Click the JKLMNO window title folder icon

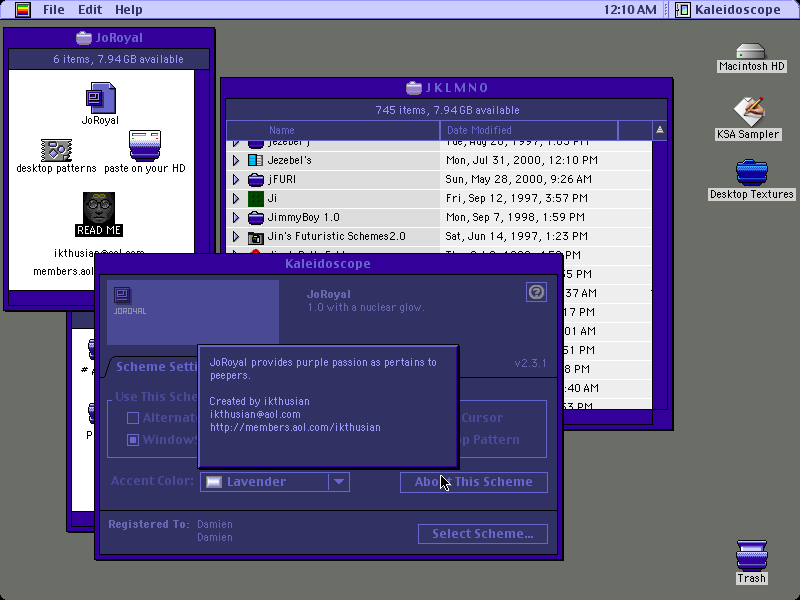pos(414,88)
